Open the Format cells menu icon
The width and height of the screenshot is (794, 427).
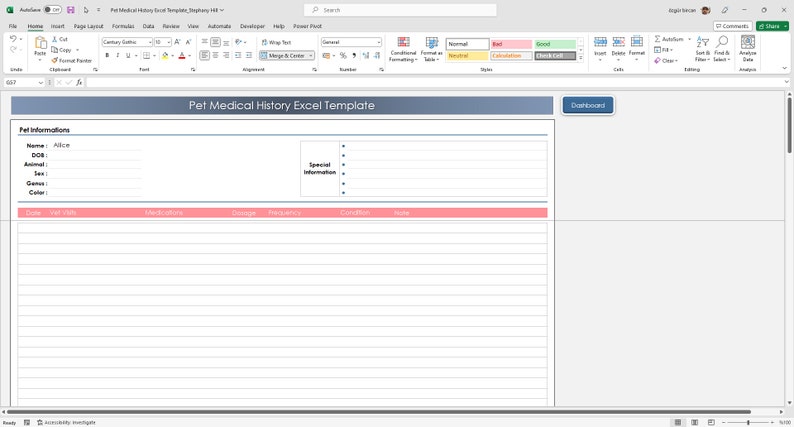click(x=637, y=42)
